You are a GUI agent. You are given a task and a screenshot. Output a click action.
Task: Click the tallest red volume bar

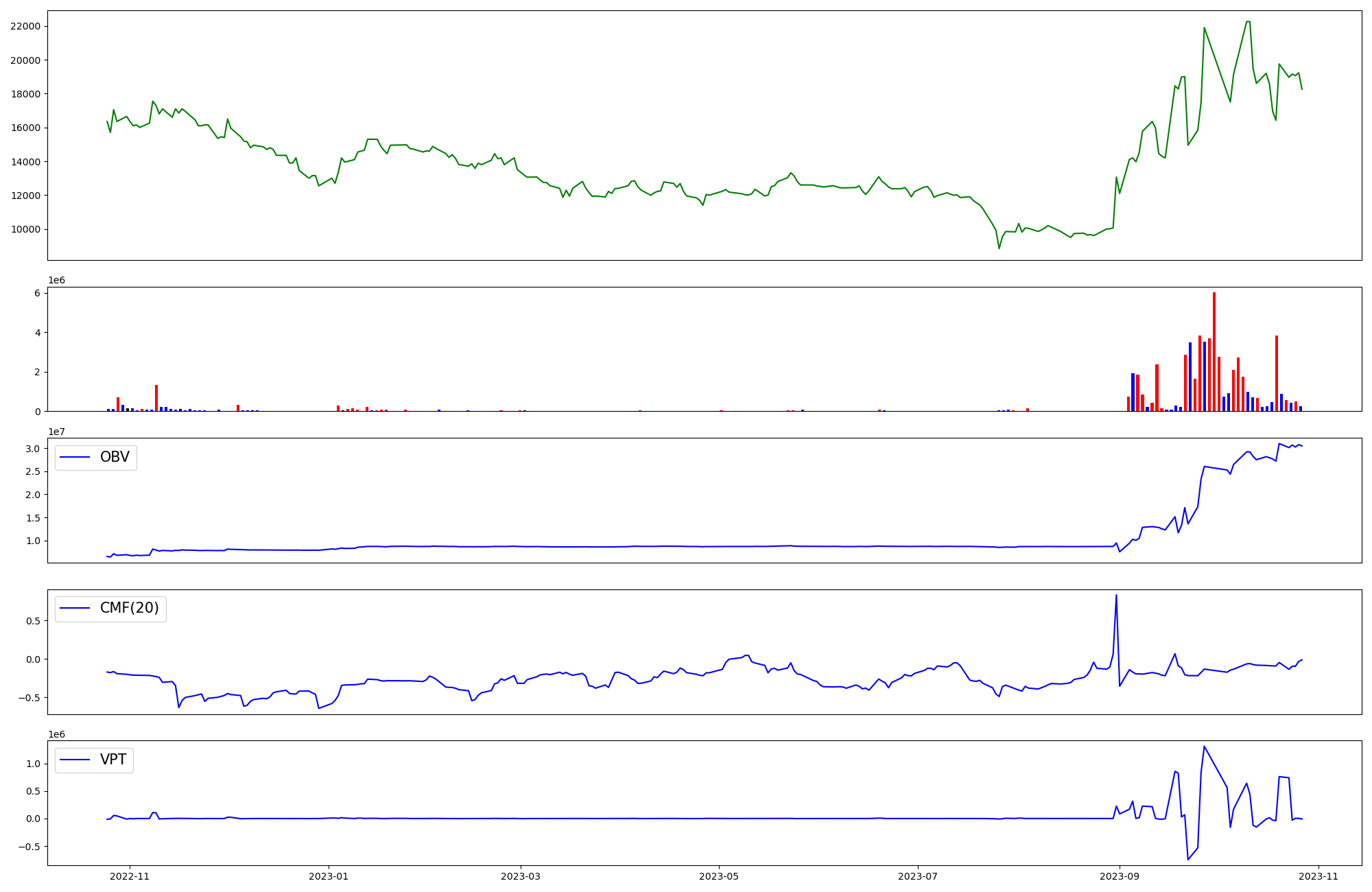click(1214, 351)
